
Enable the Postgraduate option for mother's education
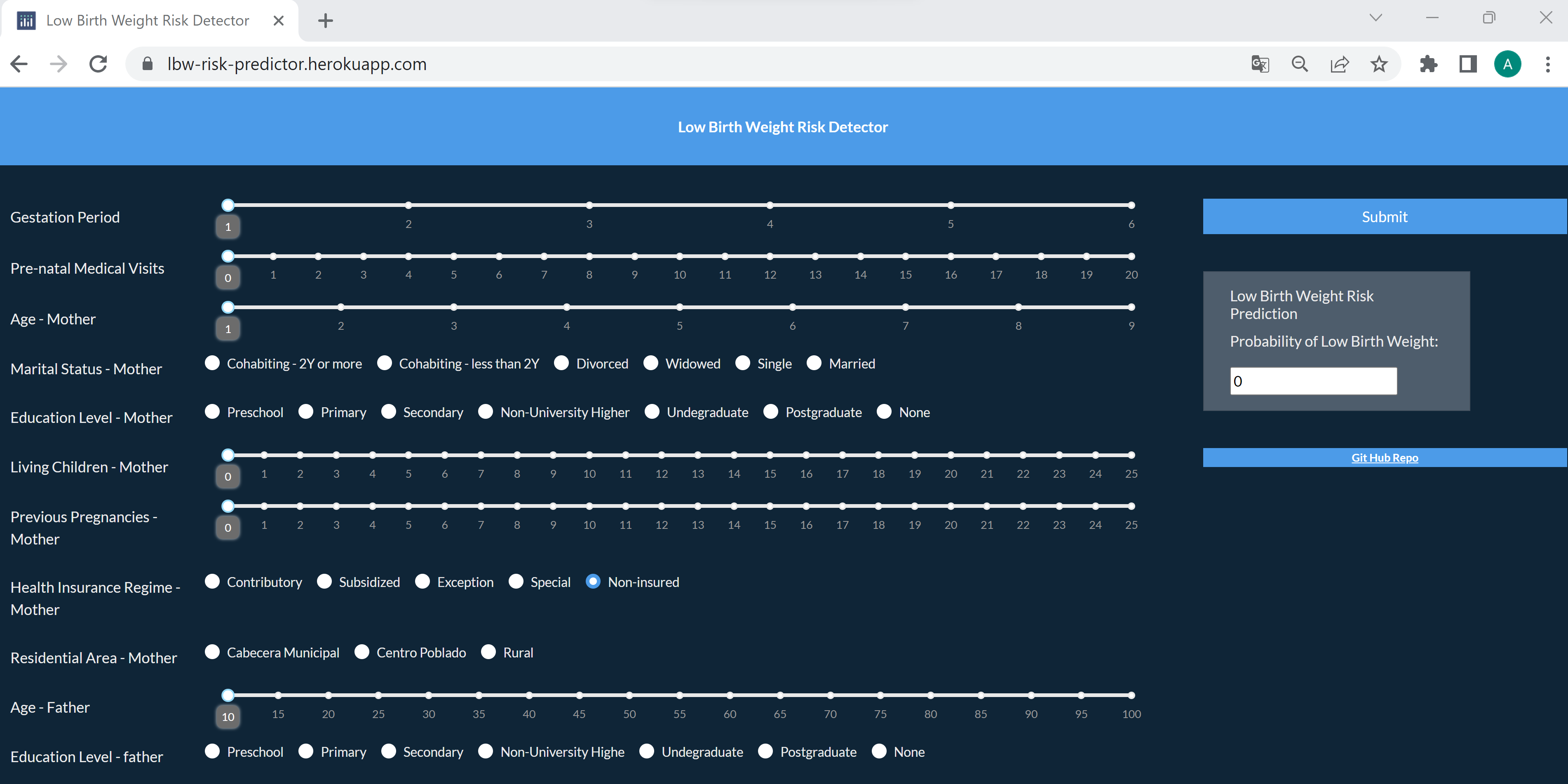click(771, 411)
